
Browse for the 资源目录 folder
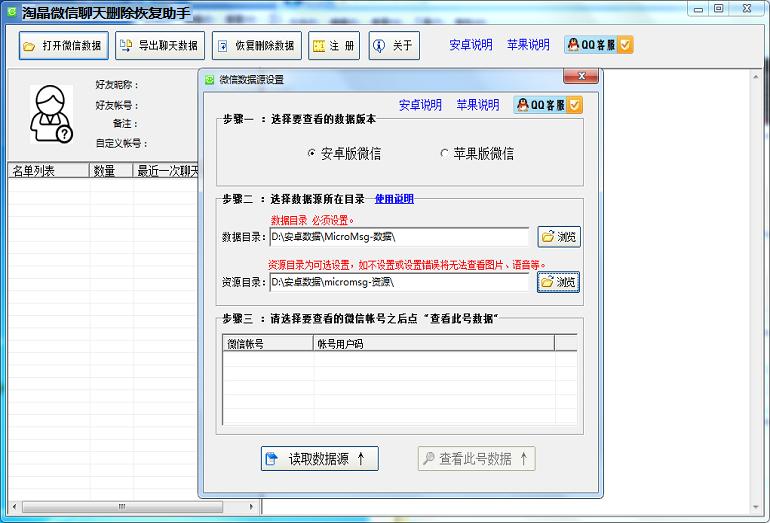pos(558,282)
